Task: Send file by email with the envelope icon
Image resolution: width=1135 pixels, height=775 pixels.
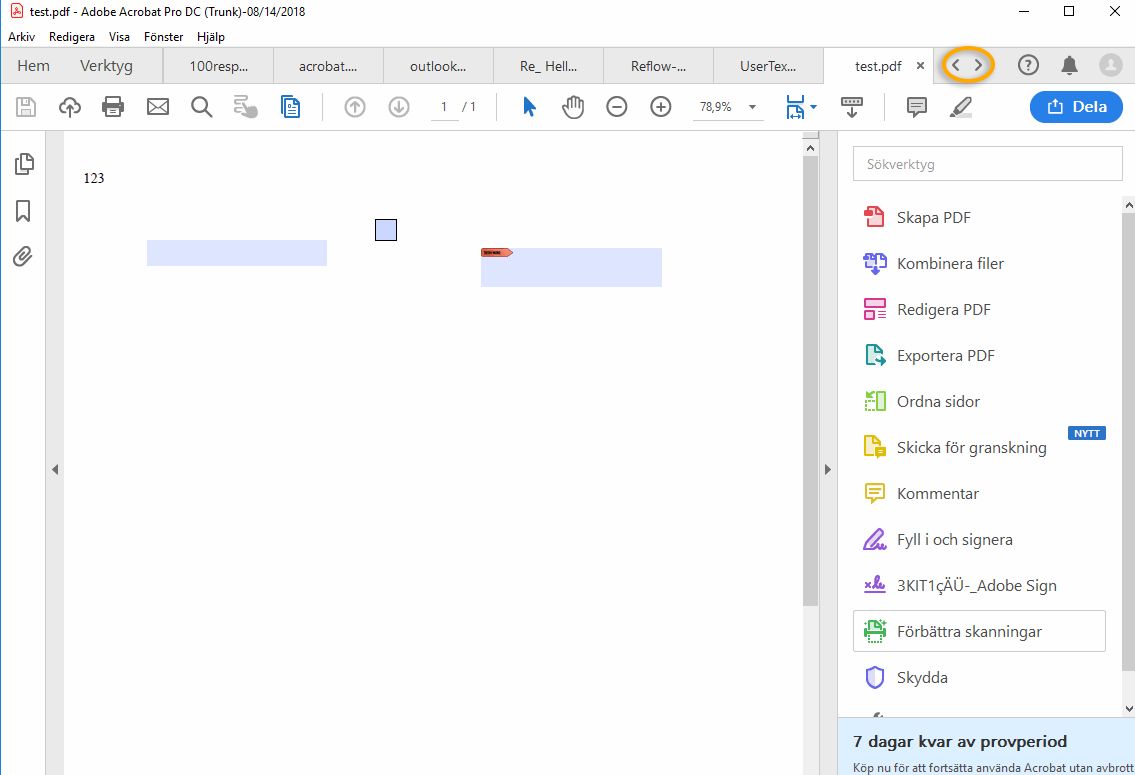Action: click(x=158, y=107)
